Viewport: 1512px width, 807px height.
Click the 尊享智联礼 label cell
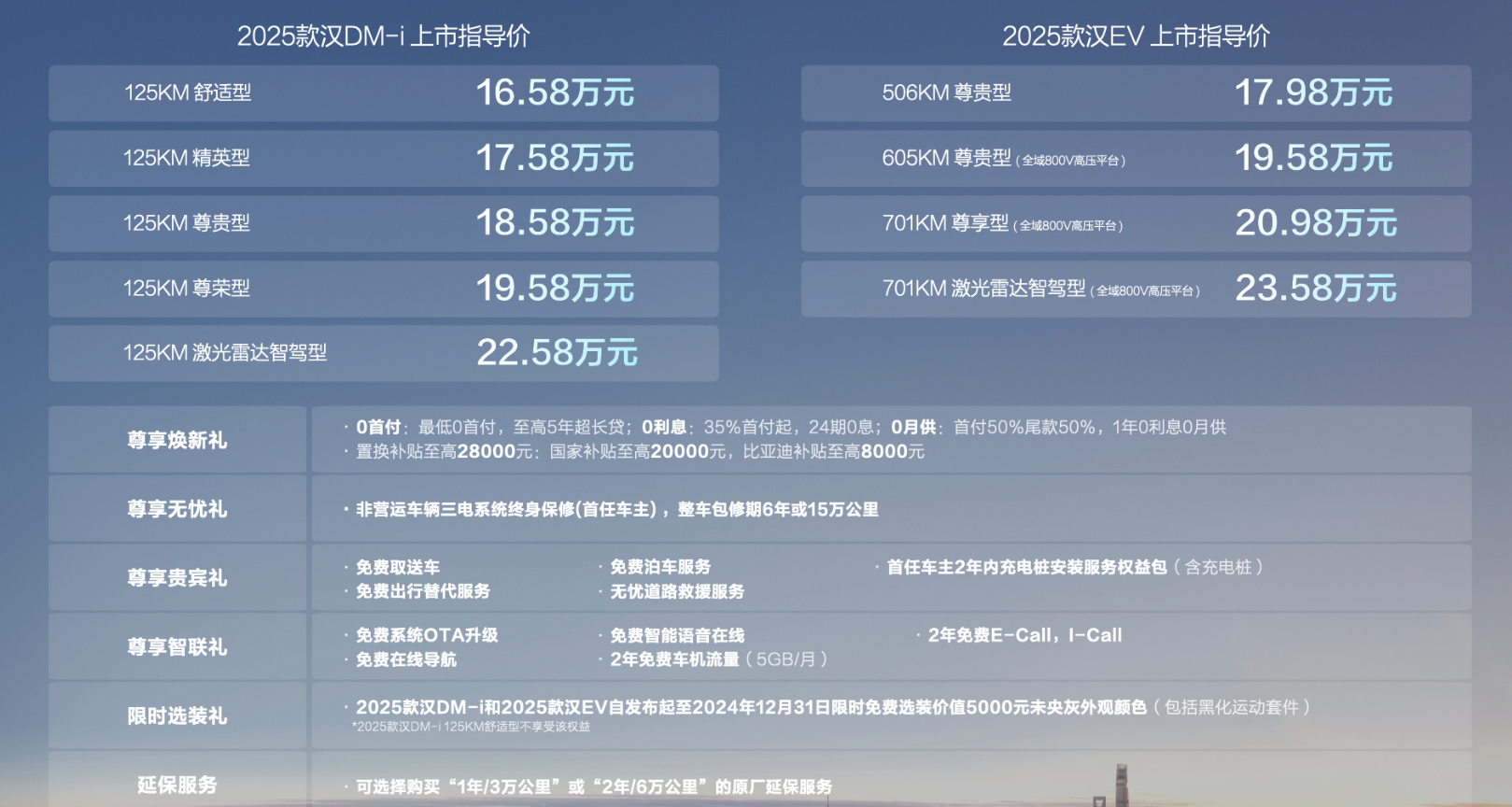coord(177,647)
